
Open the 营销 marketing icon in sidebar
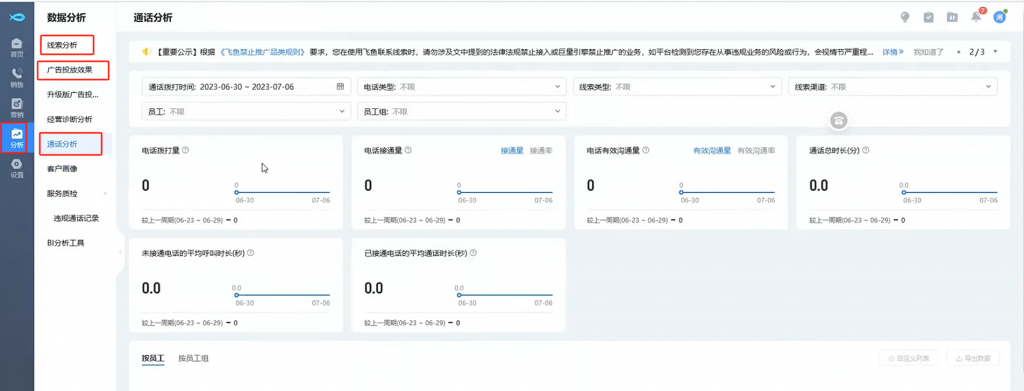[x=17, y=107]
